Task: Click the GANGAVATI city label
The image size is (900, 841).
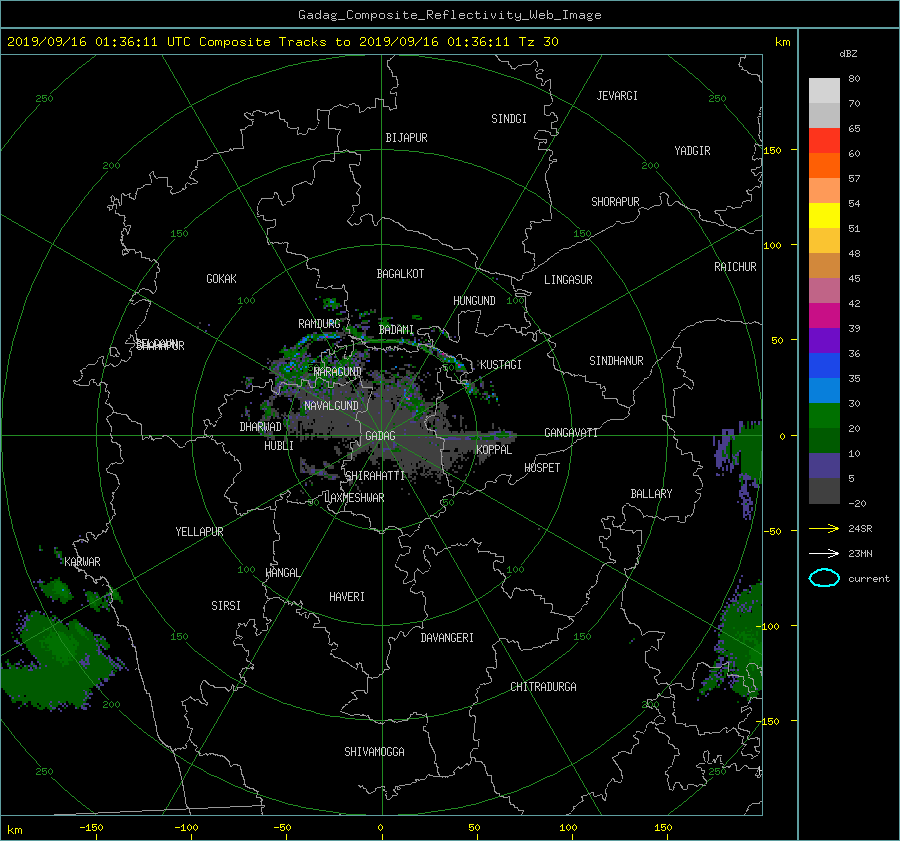Action: click(x=571, y=433)
